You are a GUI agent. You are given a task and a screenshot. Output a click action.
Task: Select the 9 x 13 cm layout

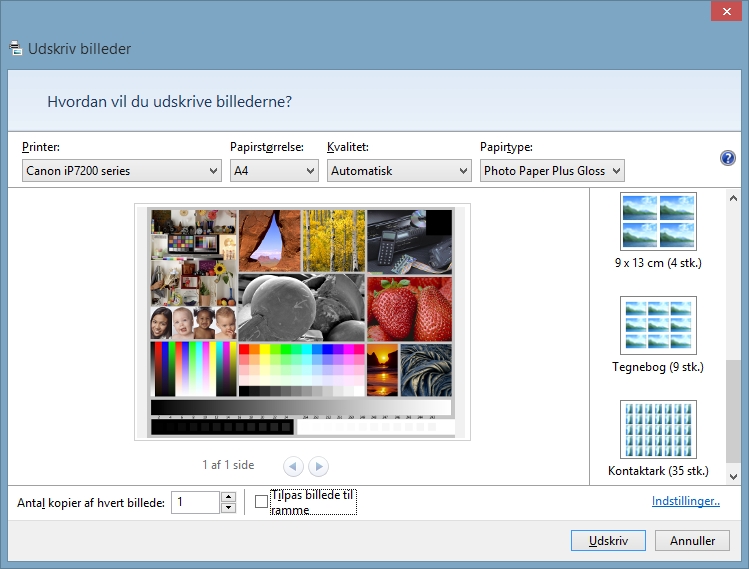click(658, 222)
